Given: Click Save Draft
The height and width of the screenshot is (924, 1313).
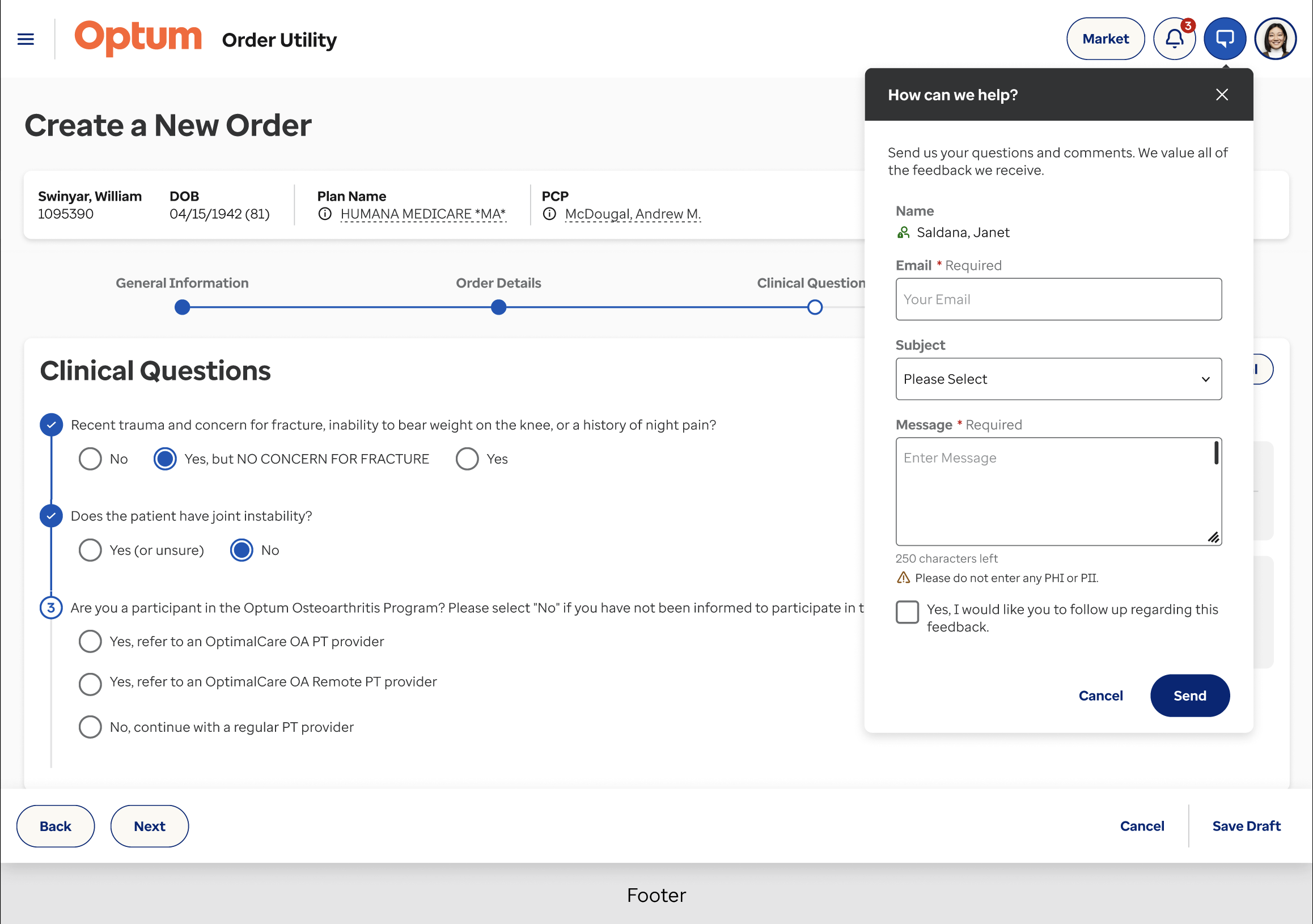Looking at the screenshot, I should (1247, 826).
